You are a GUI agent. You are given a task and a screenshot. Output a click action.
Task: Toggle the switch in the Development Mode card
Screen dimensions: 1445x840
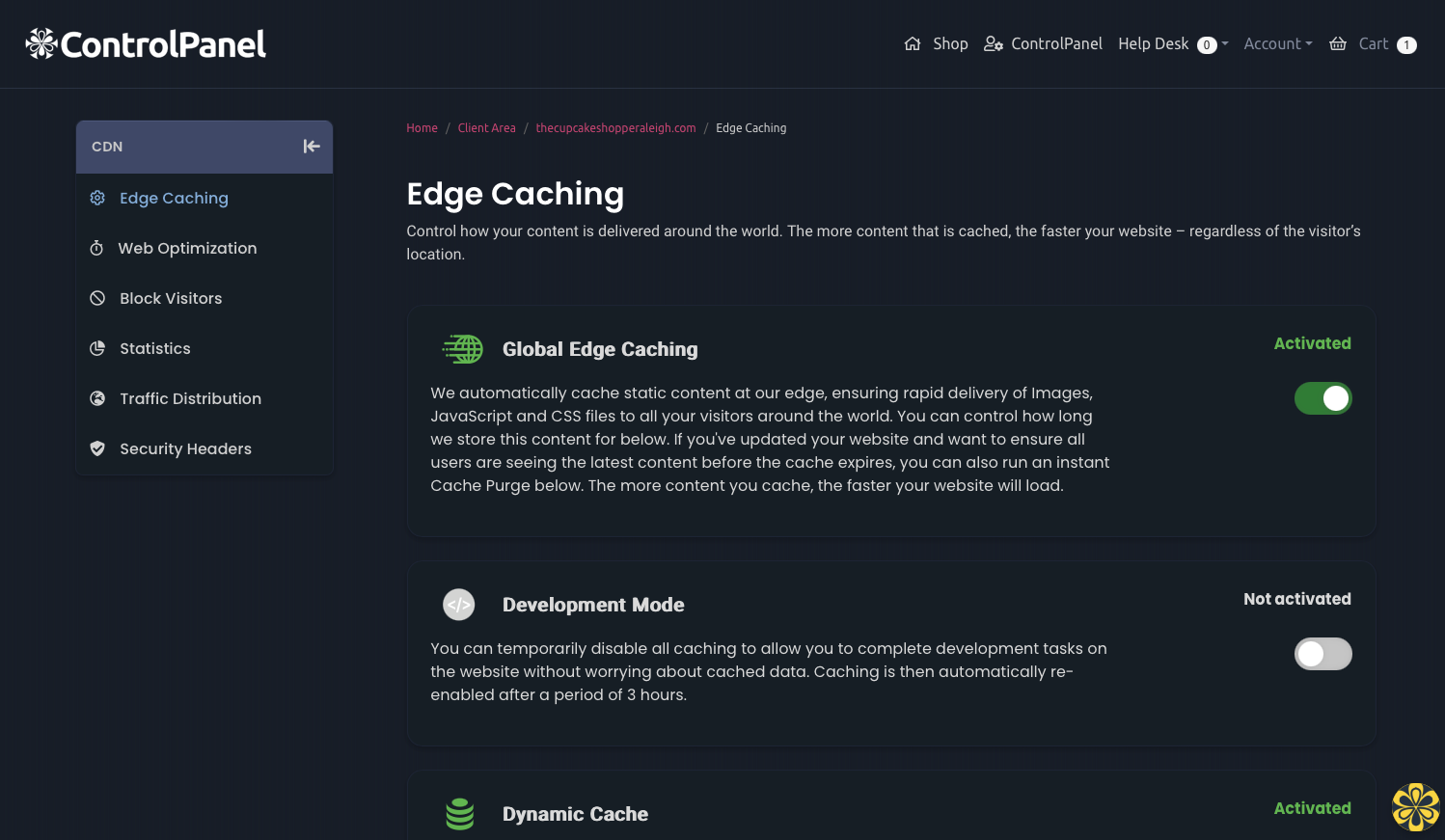click(x=1322, y=654)
